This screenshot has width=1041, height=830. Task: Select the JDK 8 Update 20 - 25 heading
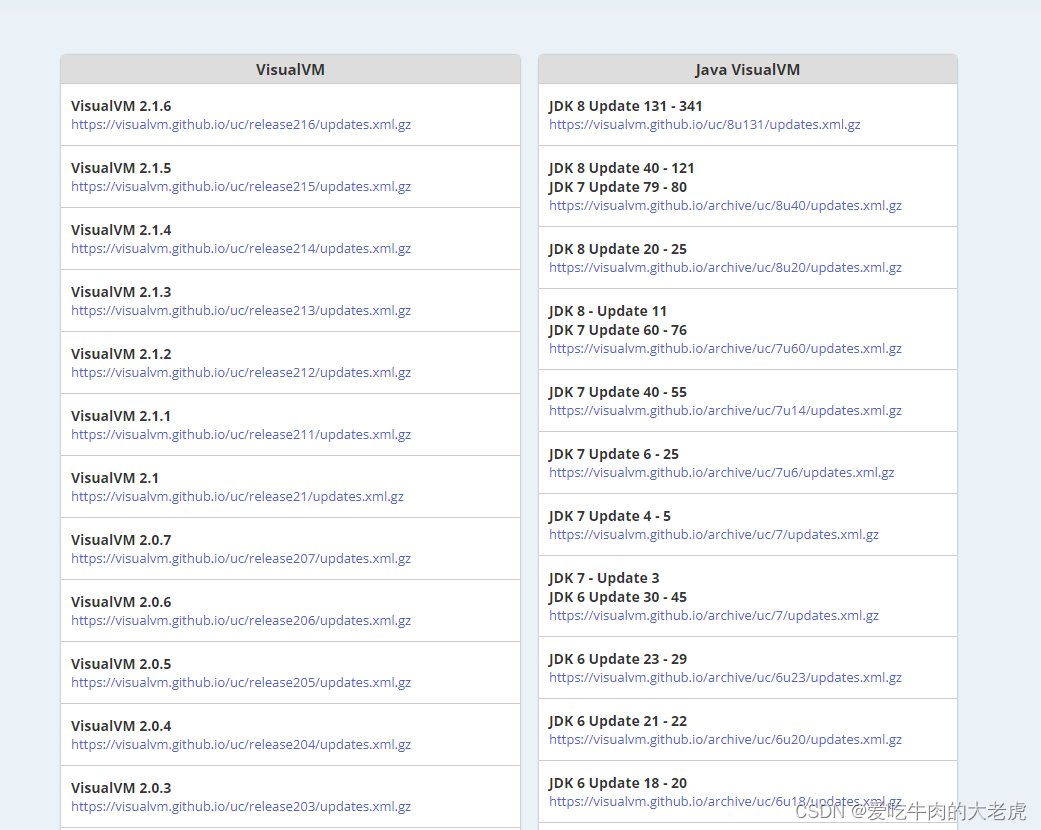(x=617, y=249)
